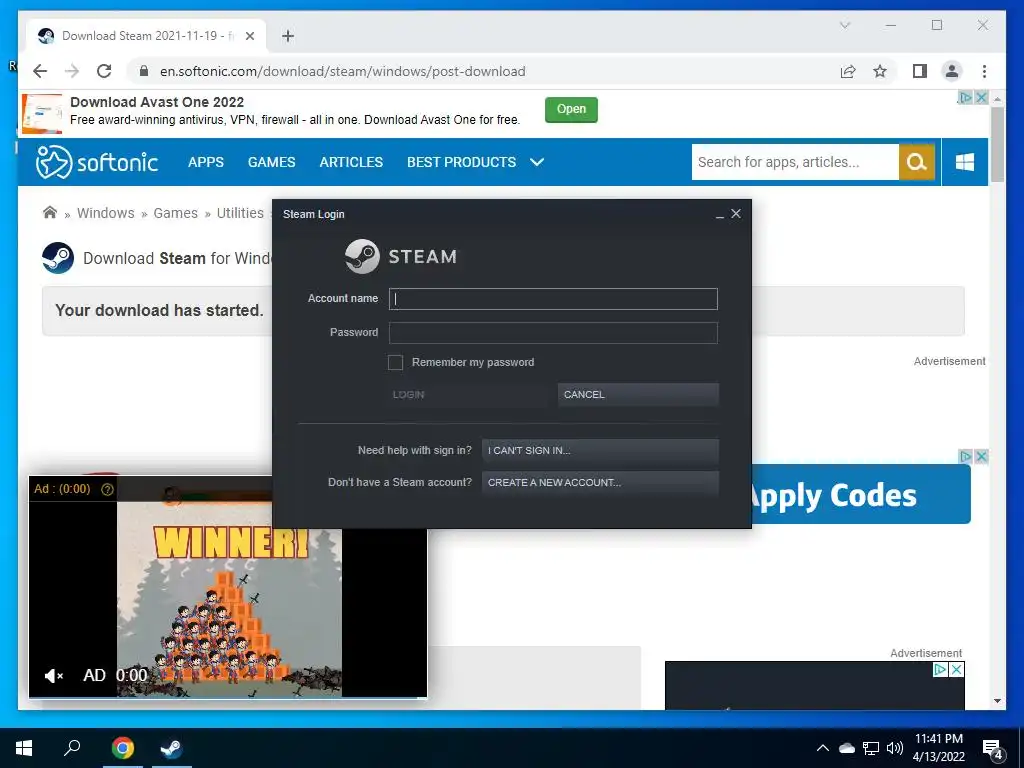
Task: Open a new Chrome tab
Action: (x=288, y=36)
